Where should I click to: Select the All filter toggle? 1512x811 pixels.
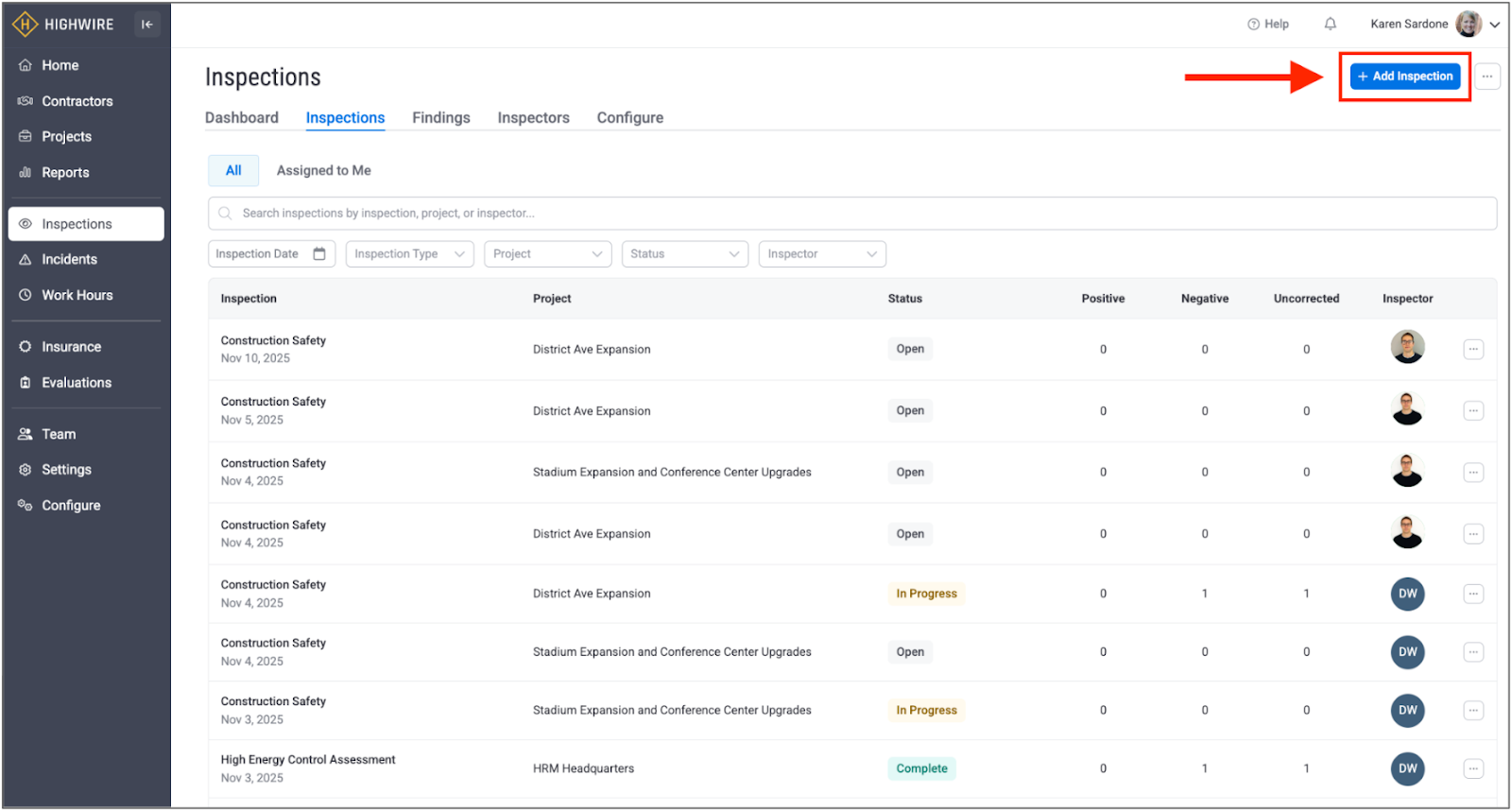click(233, 171)
